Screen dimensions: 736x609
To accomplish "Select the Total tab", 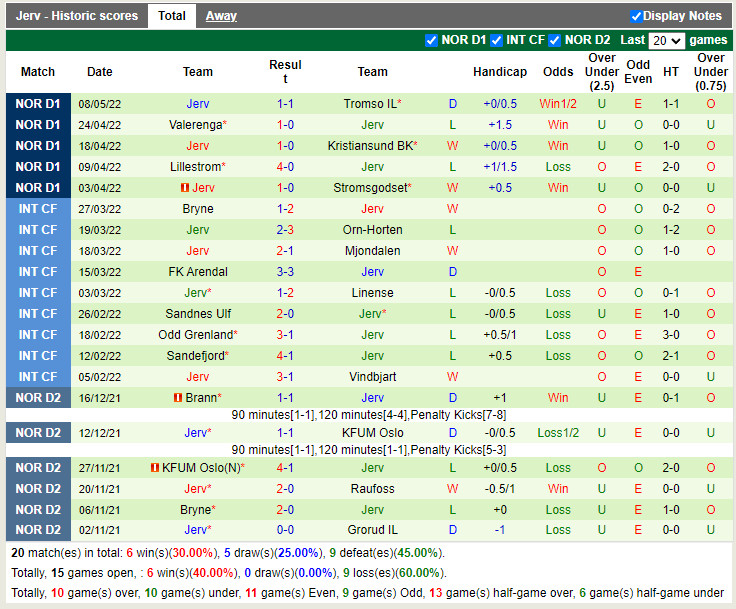I will click(x=172, y=16).
